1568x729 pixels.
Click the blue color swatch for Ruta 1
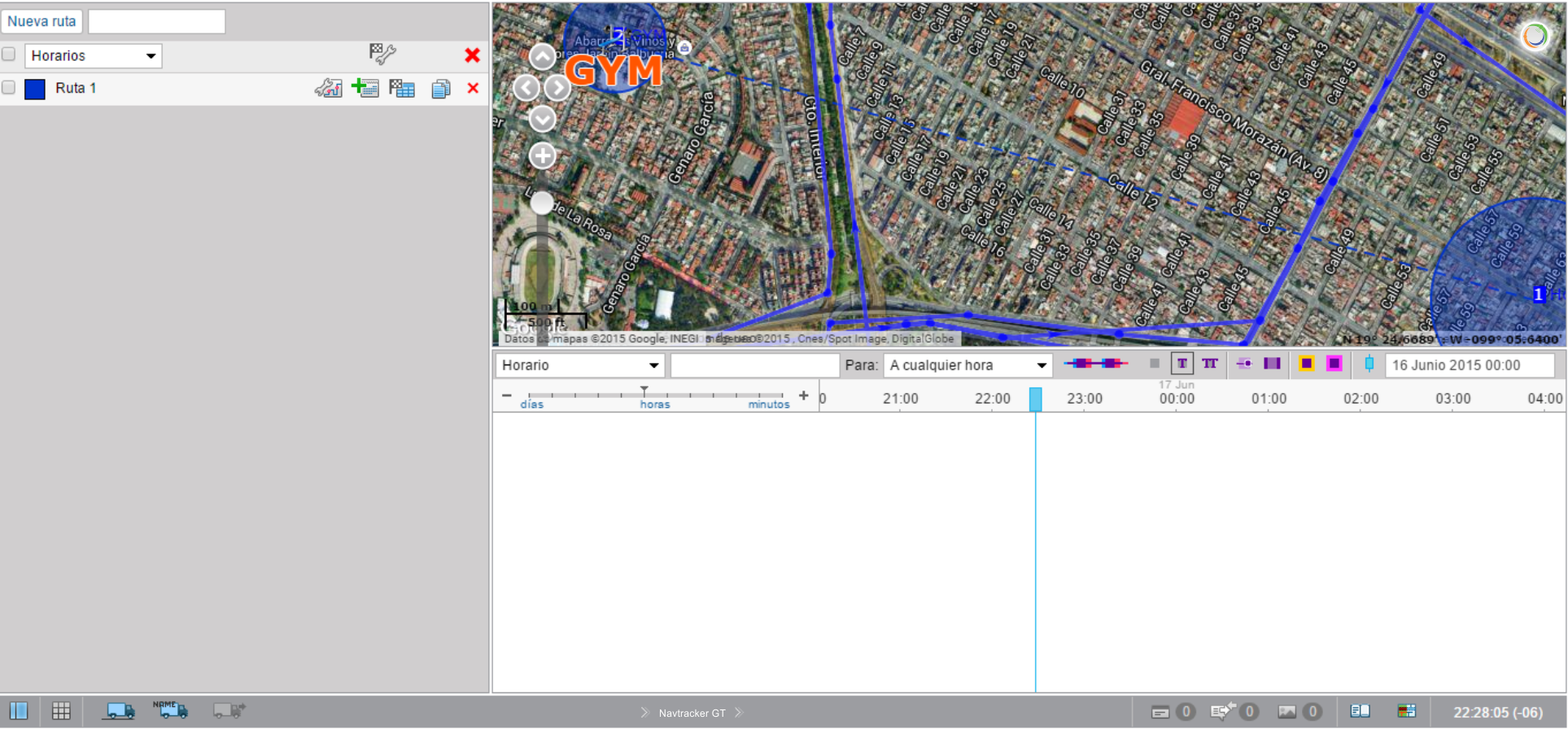click(35, 89)
